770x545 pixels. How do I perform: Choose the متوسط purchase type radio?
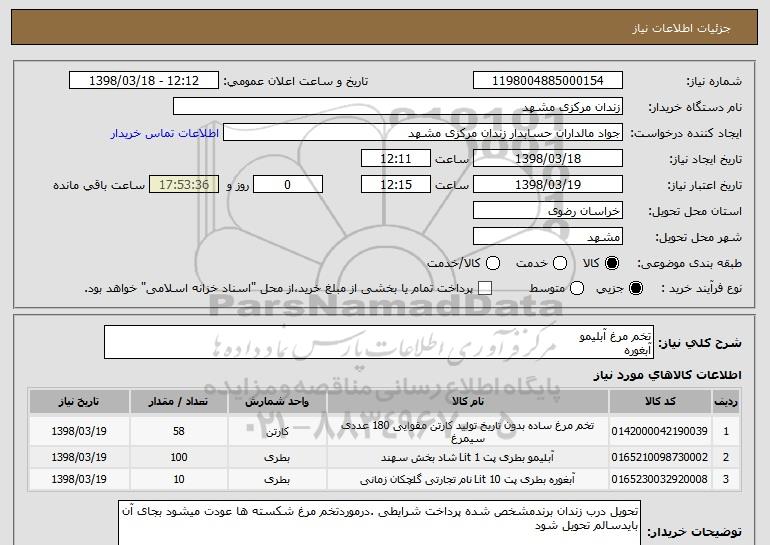(x=577, y=288)
